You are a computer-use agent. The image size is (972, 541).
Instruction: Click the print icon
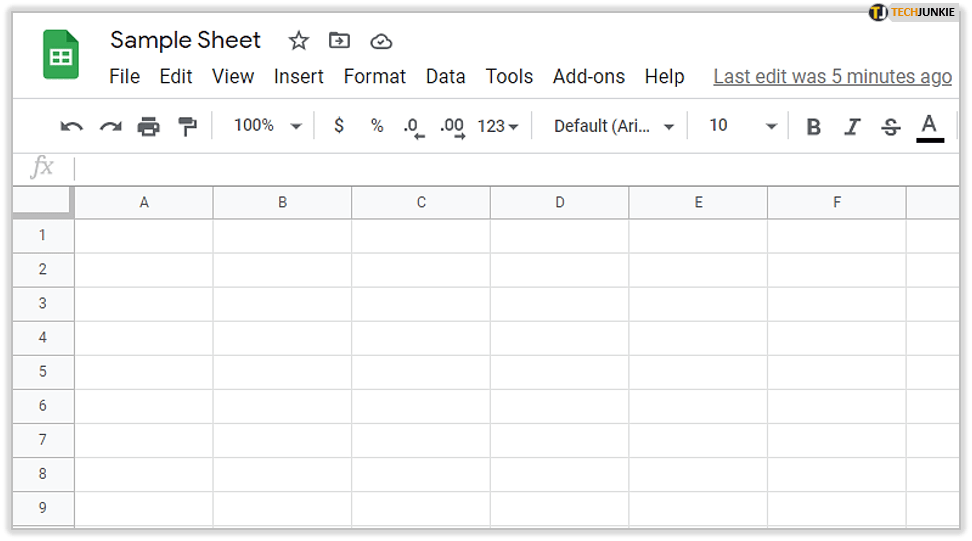tap(148, 126)
